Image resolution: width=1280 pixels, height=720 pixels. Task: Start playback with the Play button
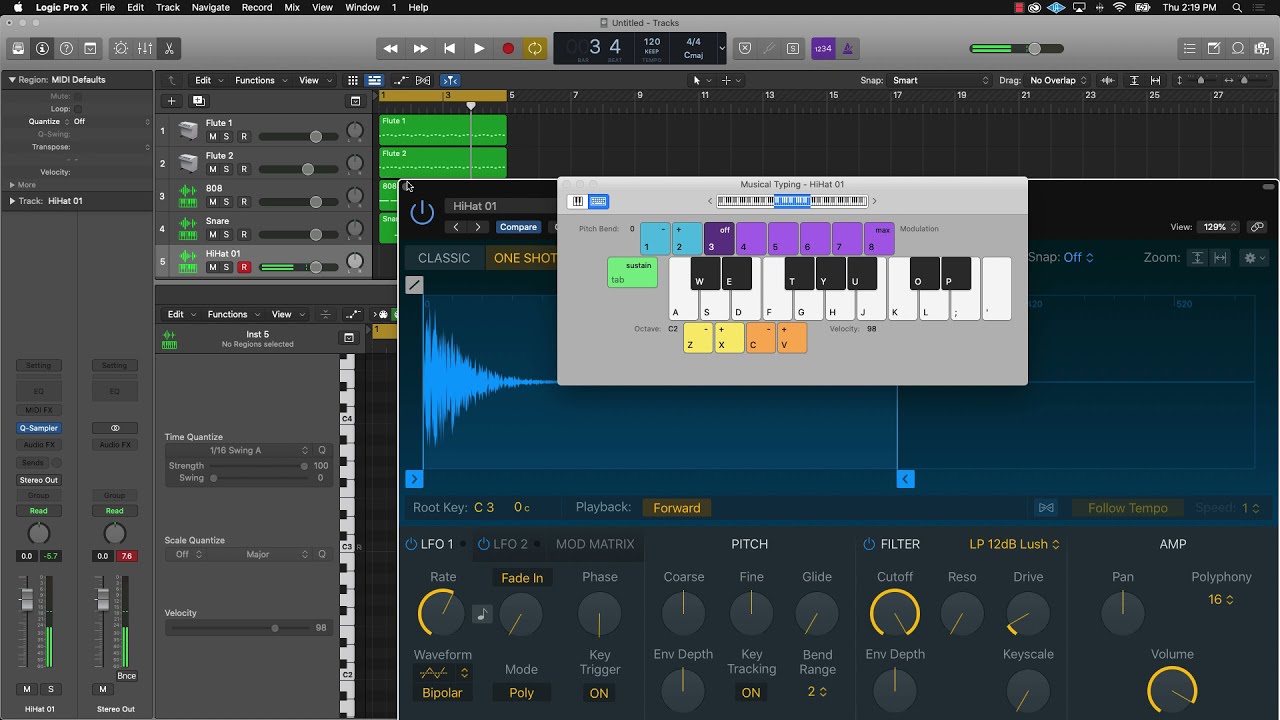479,48
